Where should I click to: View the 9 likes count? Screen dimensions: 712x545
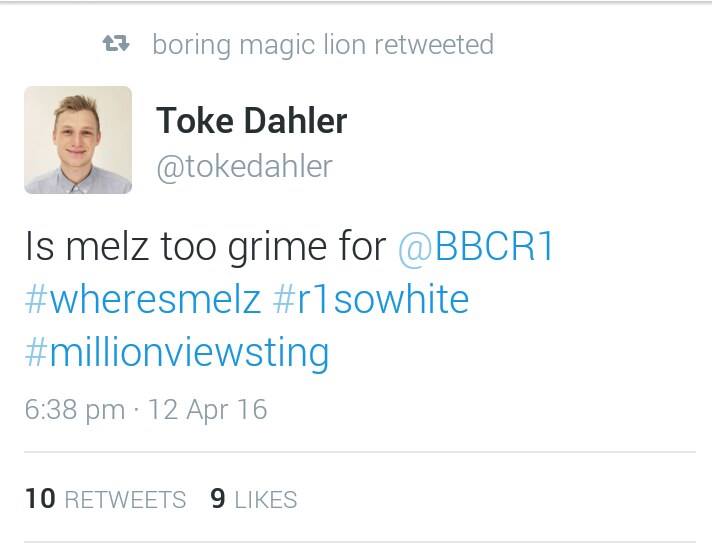pyautogui.click(x=218, y=499)
